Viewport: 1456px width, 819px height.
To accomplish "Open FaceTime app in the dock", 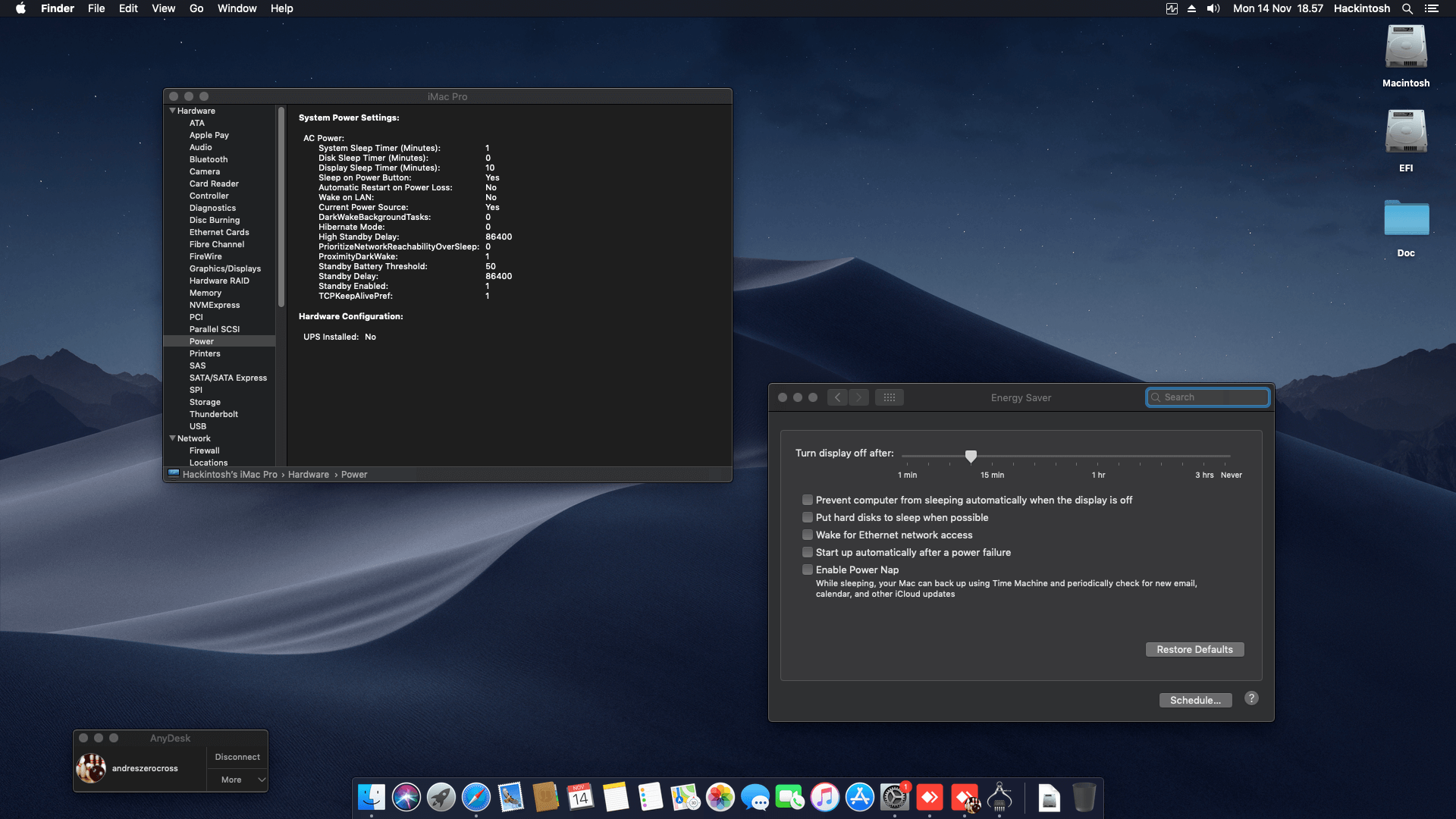I will (790, 797).
